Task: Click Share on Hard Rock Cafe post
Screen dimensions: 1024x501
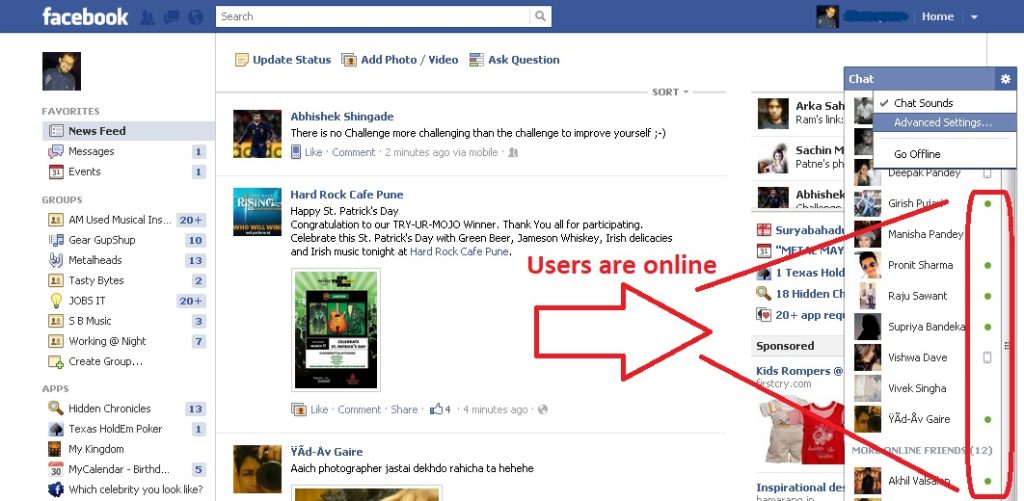Action: pos(404,410)
